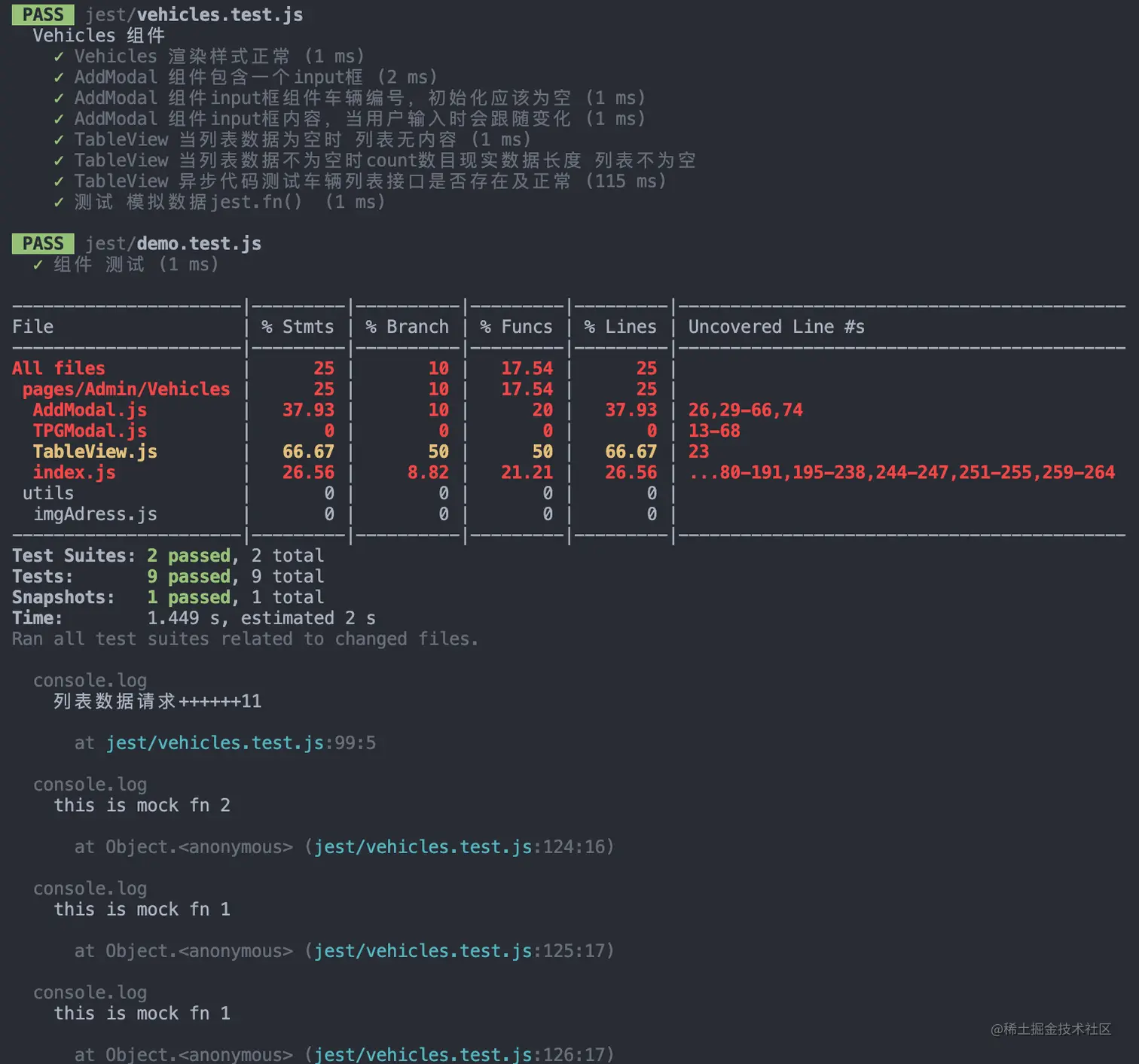The height and width of the screenshot is (1064, 1139).
Task: Click uncovered line '23' for TableView.js
Action: click(x=698, y=452)
